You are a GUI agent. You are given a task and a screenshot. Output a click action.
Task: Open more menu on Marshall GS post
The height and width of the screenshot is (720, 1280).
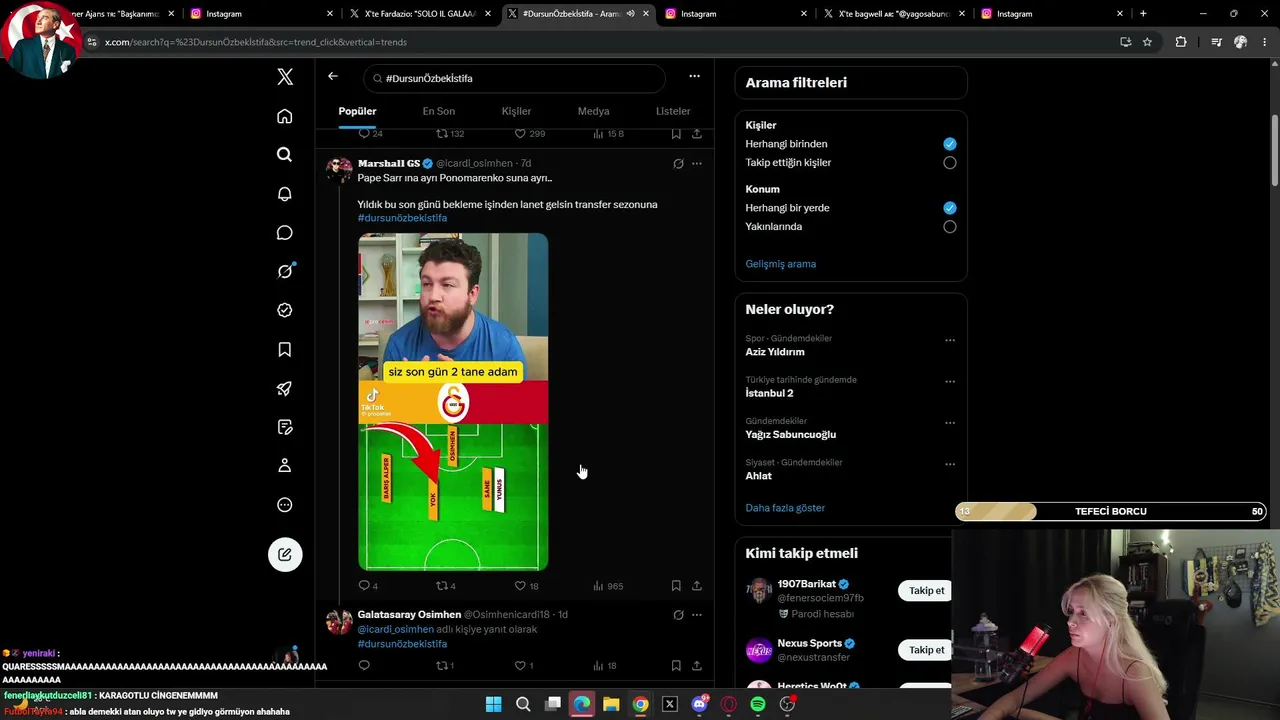697,163
